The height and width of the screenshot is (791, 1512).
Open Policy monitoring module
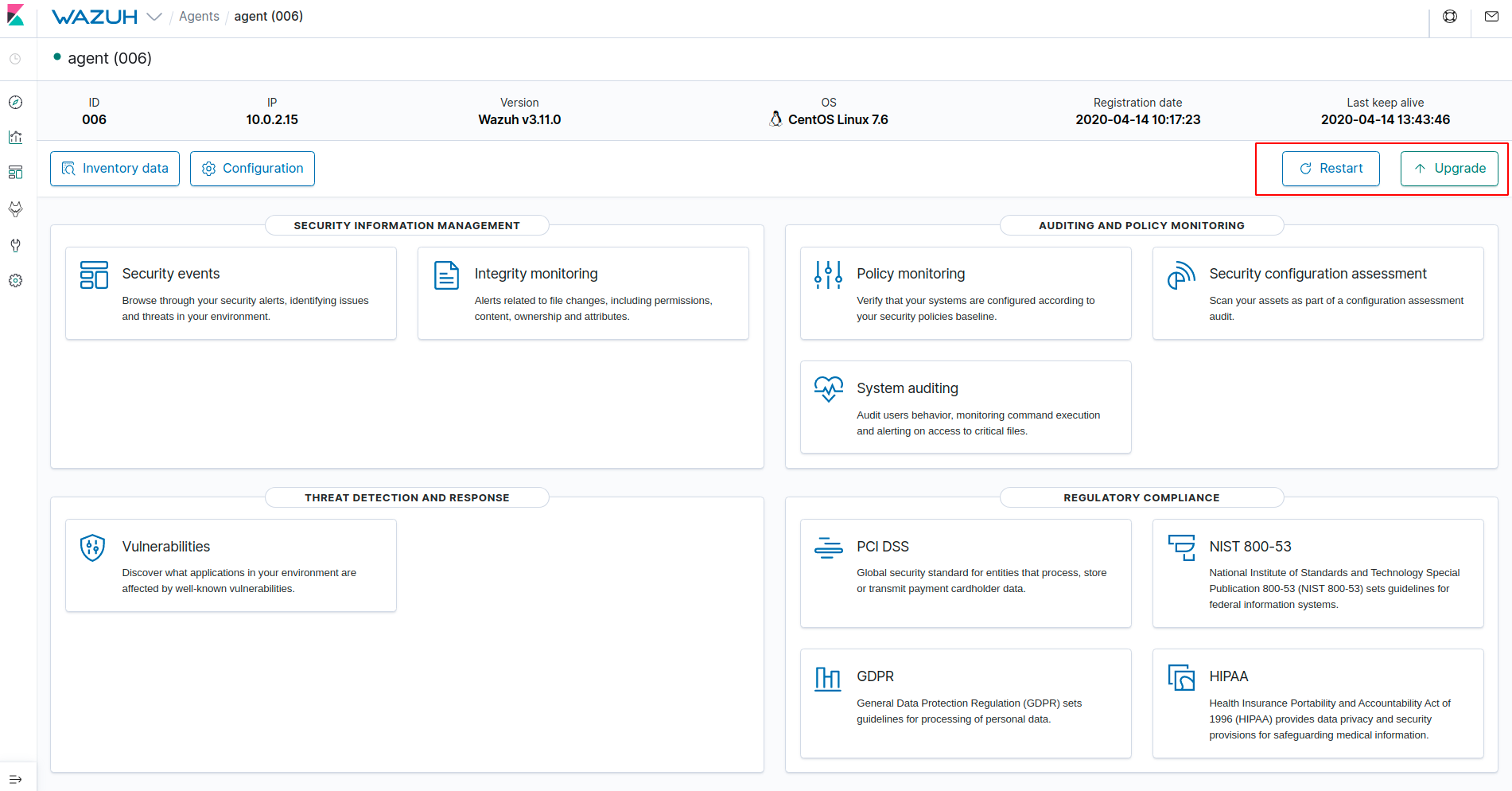click(911, 274)
